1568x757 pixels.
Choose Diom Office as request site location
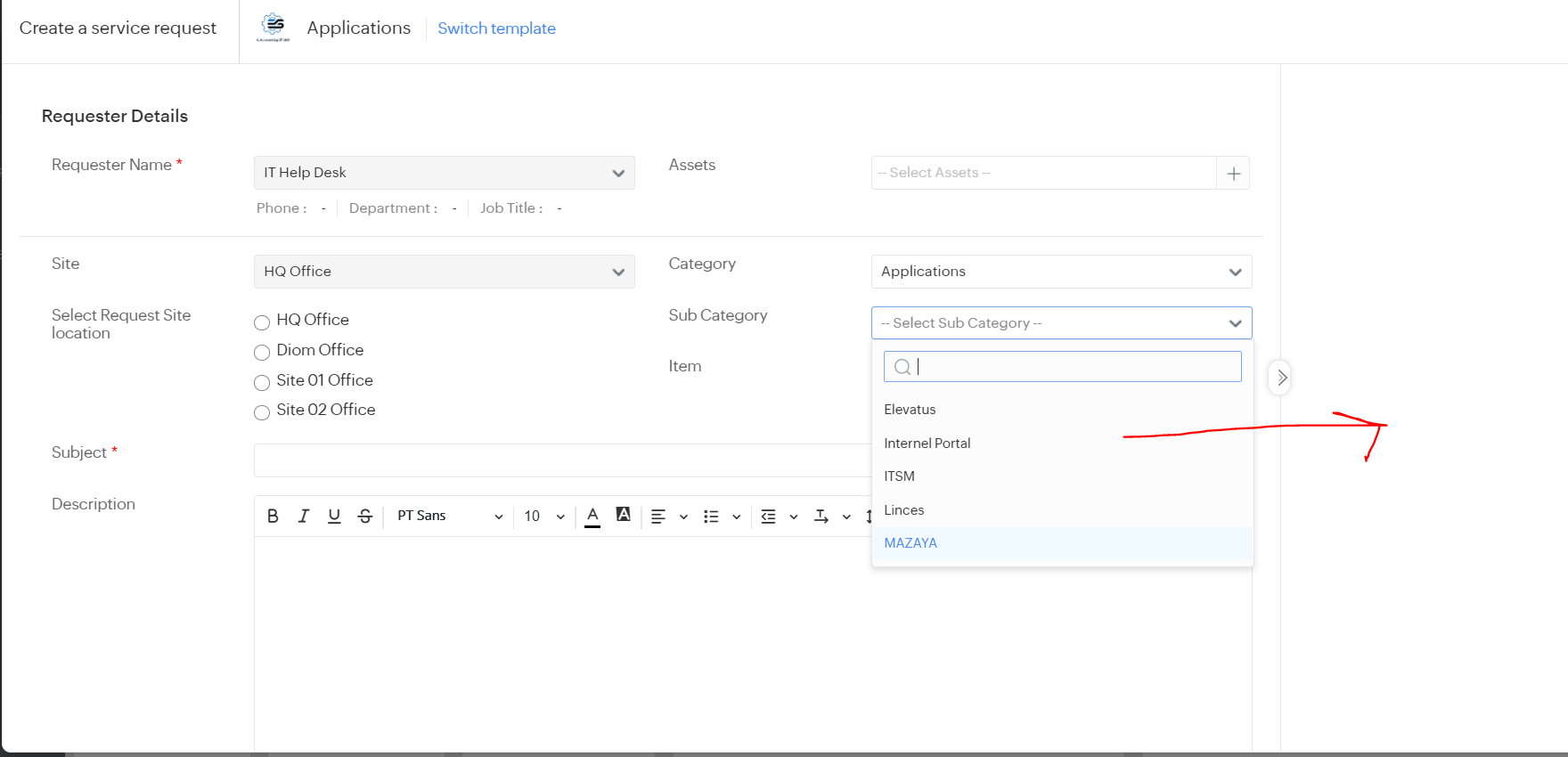point(262,353)
